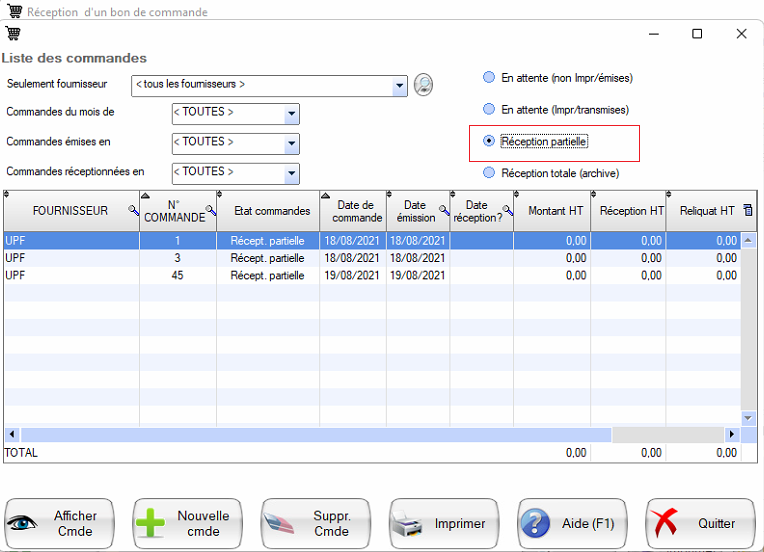The width and height of the screenshot is (764, 552).
Task: Click the Quitter button
Action: 700,523
